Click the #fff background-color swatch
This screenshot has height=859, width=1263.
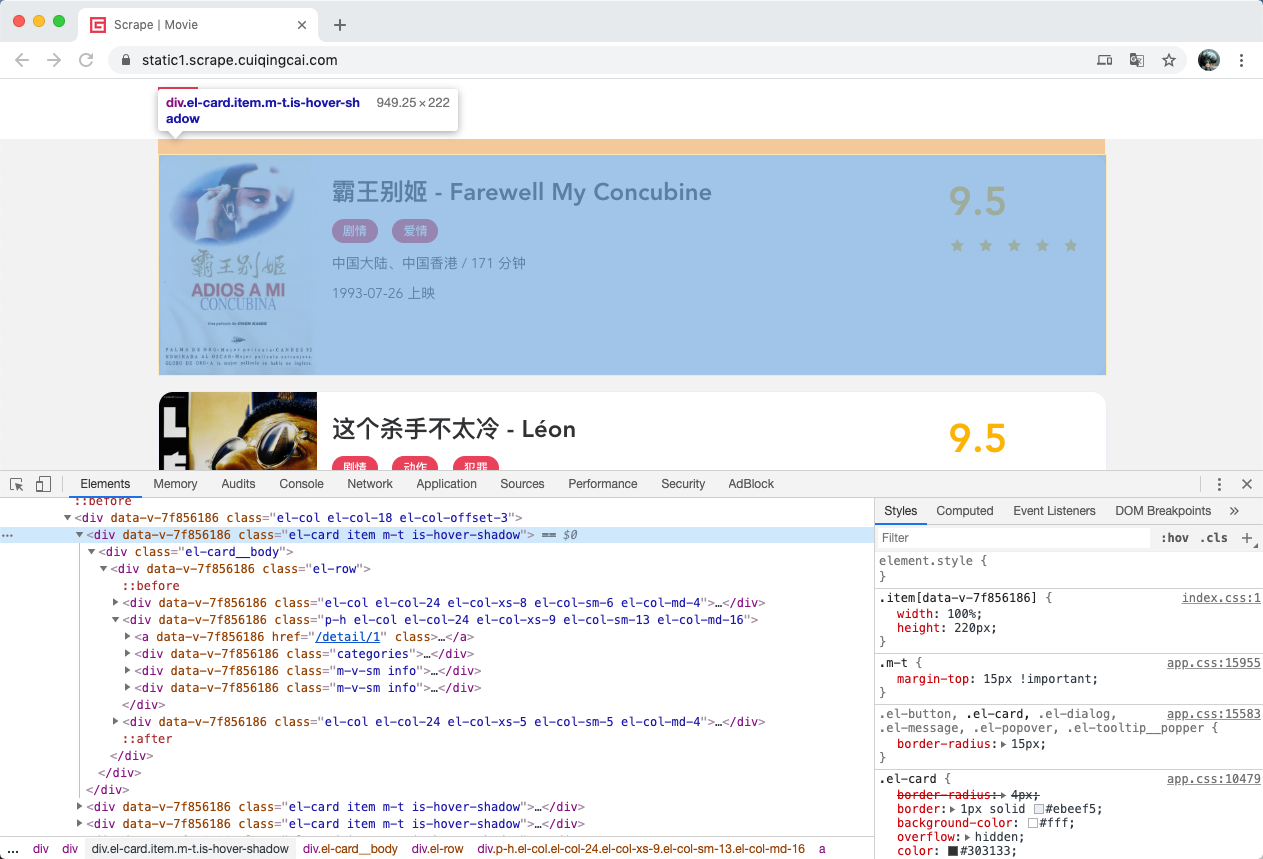1033,823
